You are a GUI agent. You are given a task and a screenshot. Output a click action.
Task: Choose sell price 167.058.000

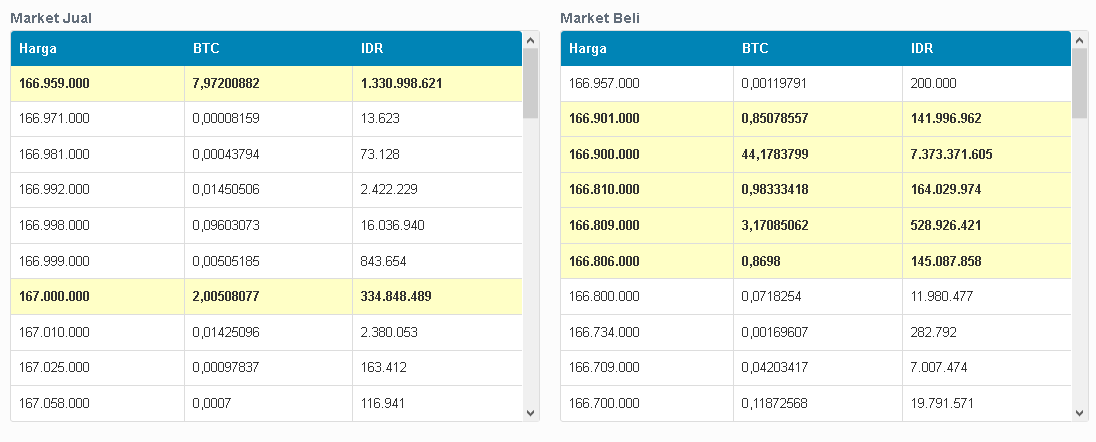coord(54,403)
